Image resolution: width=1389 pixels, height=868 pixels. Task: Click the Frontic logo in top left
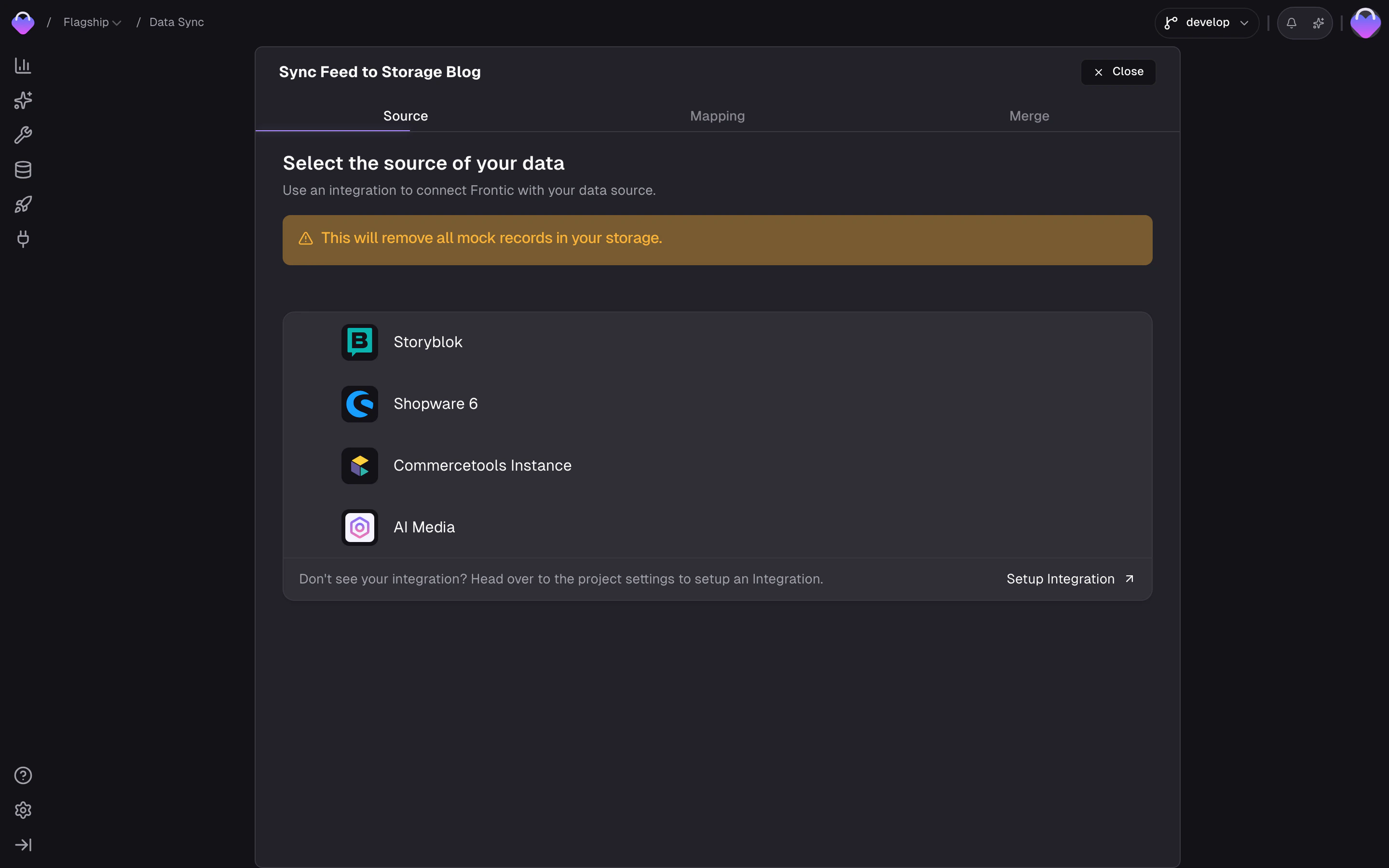[23, 23]
